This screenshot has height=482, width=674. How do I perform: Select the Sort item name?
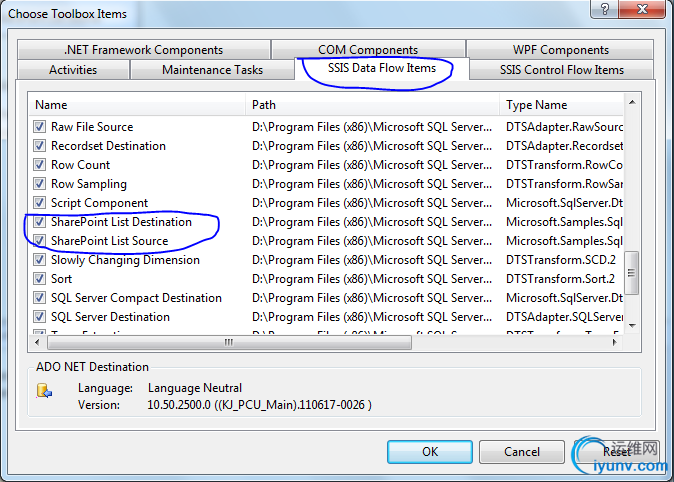point(61,279)
